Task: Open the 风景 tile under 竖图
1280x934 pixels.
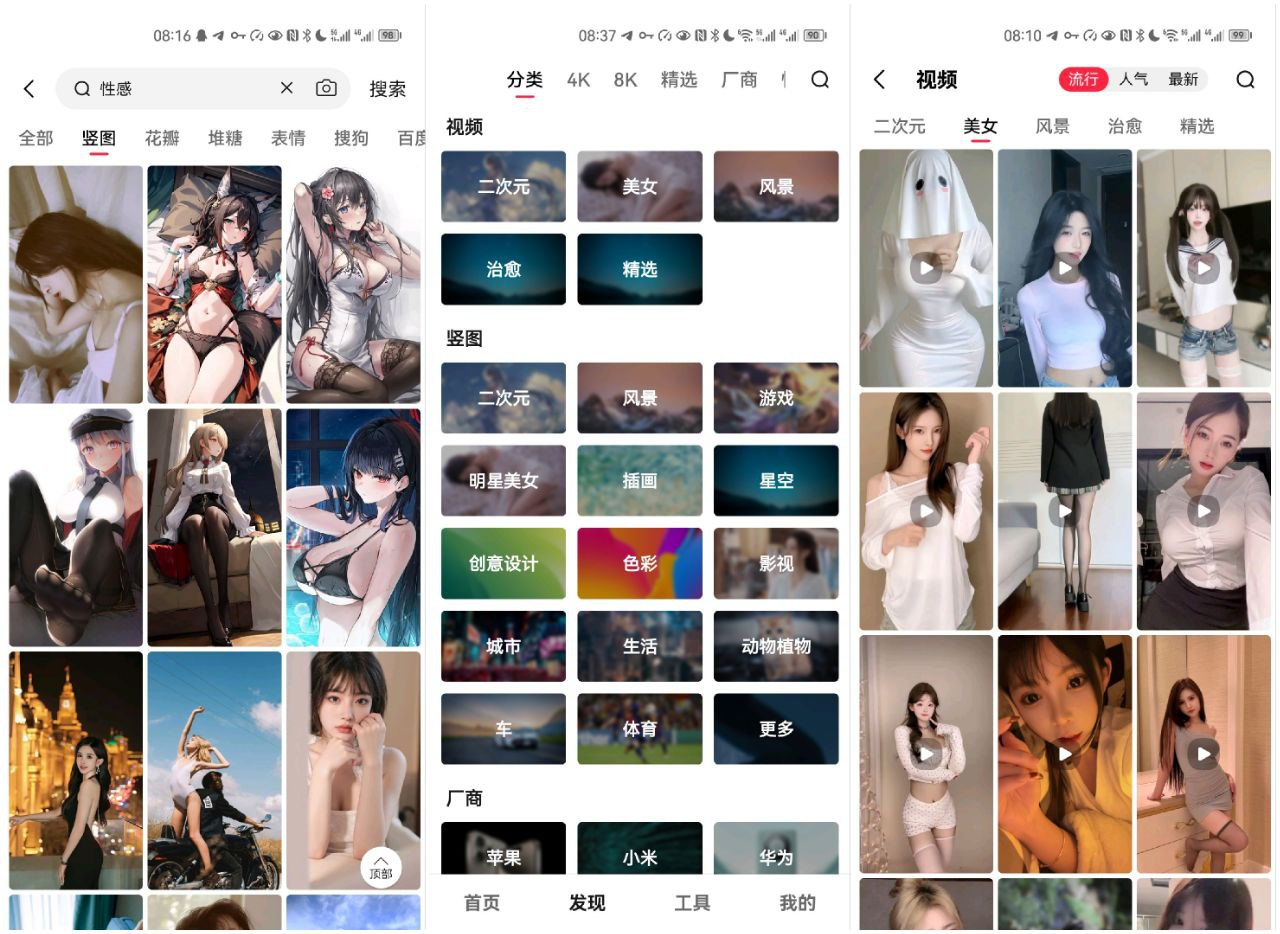Action: coord(640,398)
